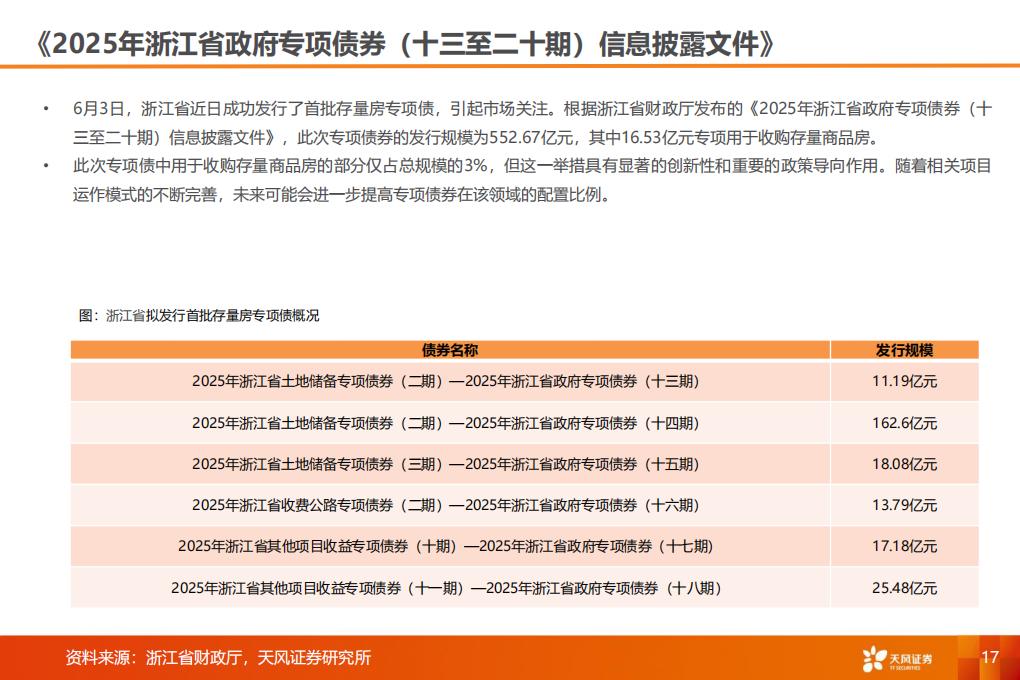
Task: Click the figure caption 图：浙江省拟发行首批存量房专项债概况
Action: [x=199, y=316]
